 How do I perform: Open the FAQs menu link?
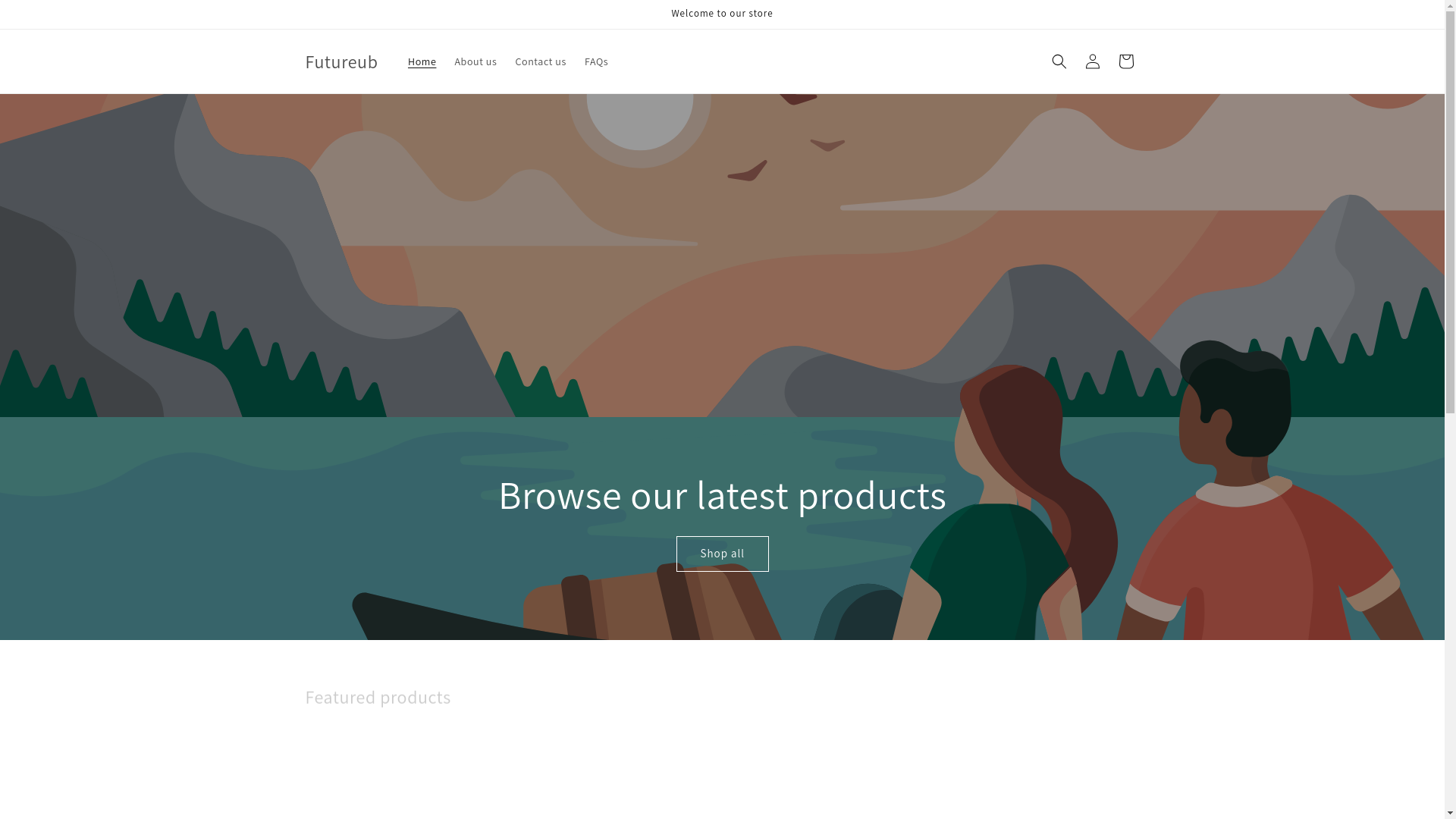click(596, 61)
